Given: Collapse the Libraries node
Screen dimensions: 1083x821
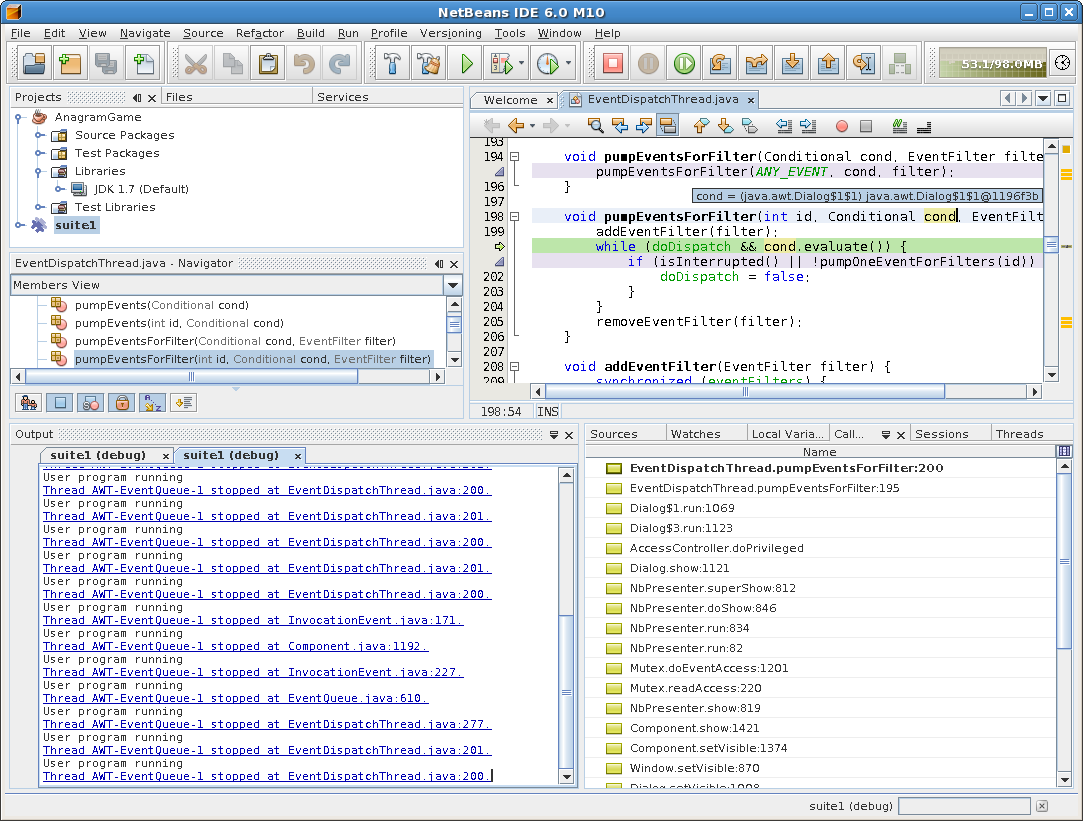Looking at the screenshot, I should 39,171.
